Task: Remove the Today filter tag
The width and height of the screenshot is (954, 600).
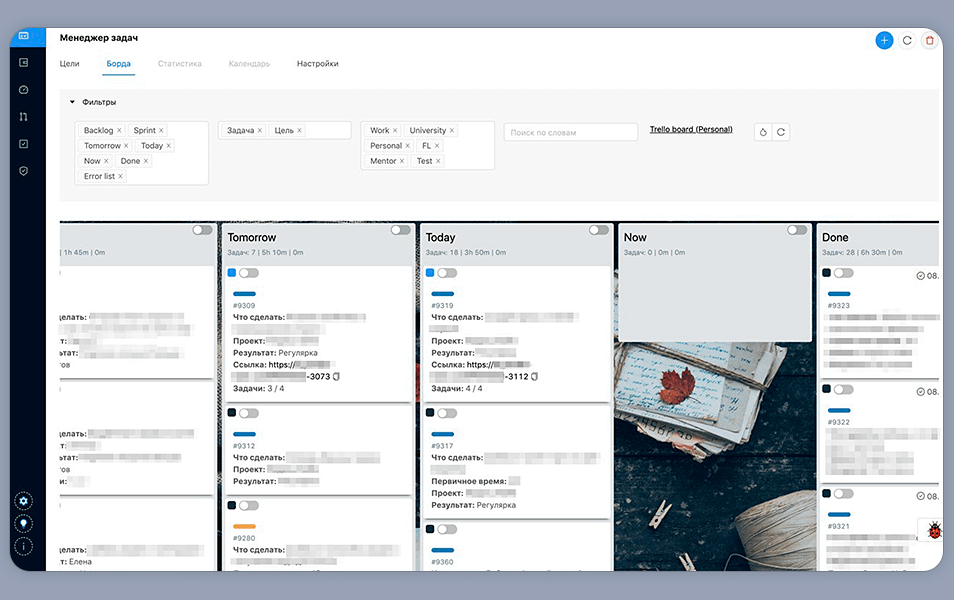Action: point(169,145)
